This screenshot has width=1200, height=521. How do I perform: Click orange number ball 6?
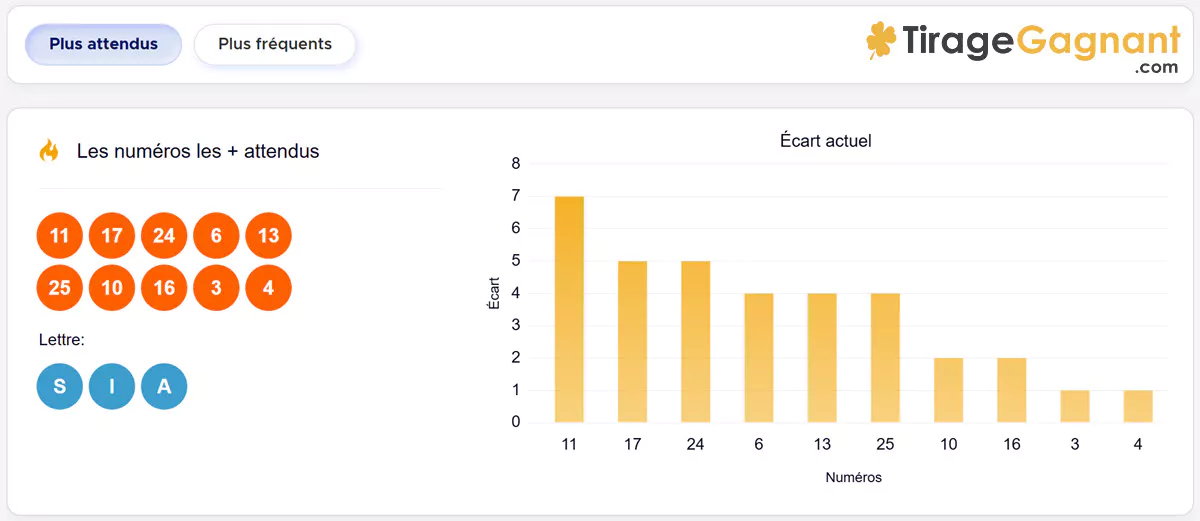tap(216, 237)
